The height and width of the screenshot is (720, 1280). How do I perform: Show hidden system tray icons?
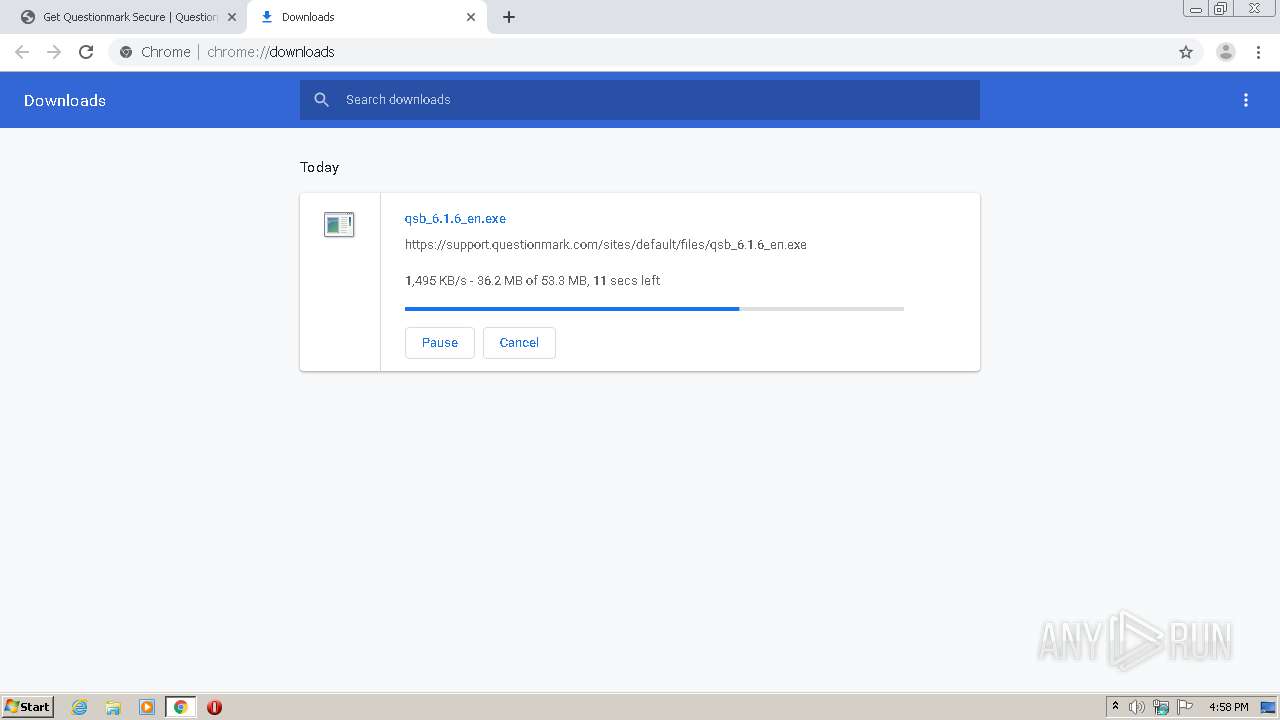[x=1115, y=707]
